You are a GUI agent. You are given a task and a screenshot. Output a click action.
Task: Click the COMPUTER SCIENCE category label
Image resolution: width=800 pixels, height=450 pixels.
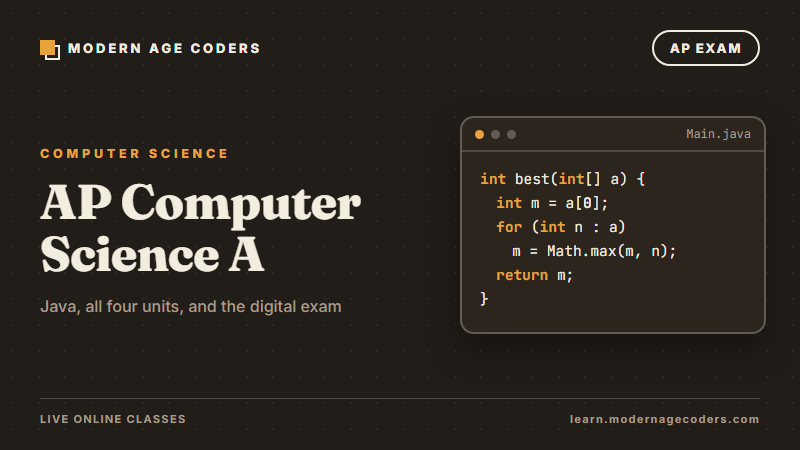coord(134,154)
